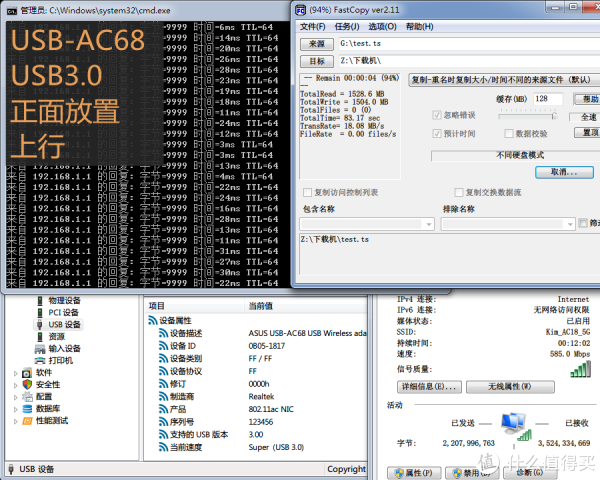Toggle the 预计时间 checkbox
The image size is (600, 480).
(437, 134)
